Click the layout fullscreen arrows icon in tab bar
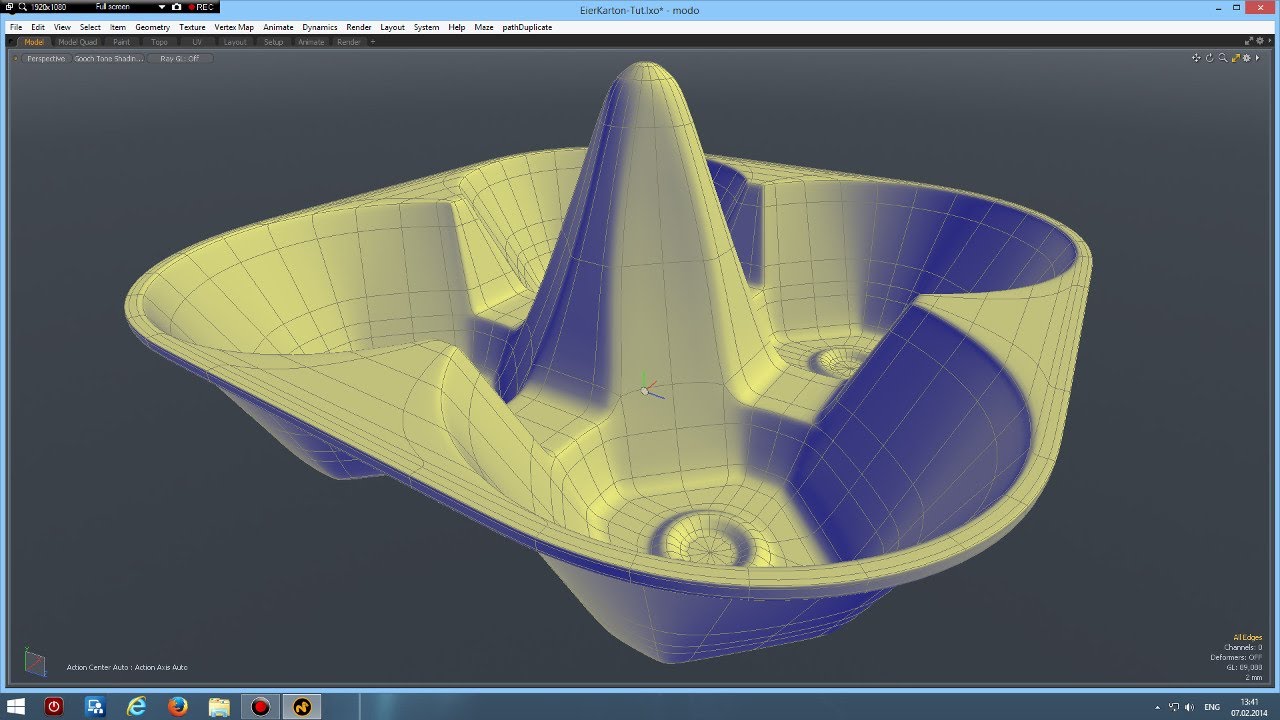 click(1248, 41)
